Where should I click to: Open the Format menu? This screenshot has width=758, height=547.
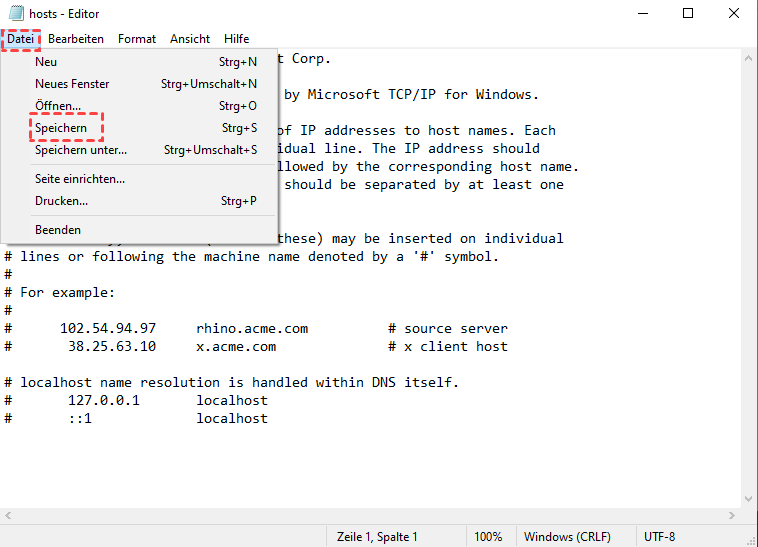[x=137, y=39]
